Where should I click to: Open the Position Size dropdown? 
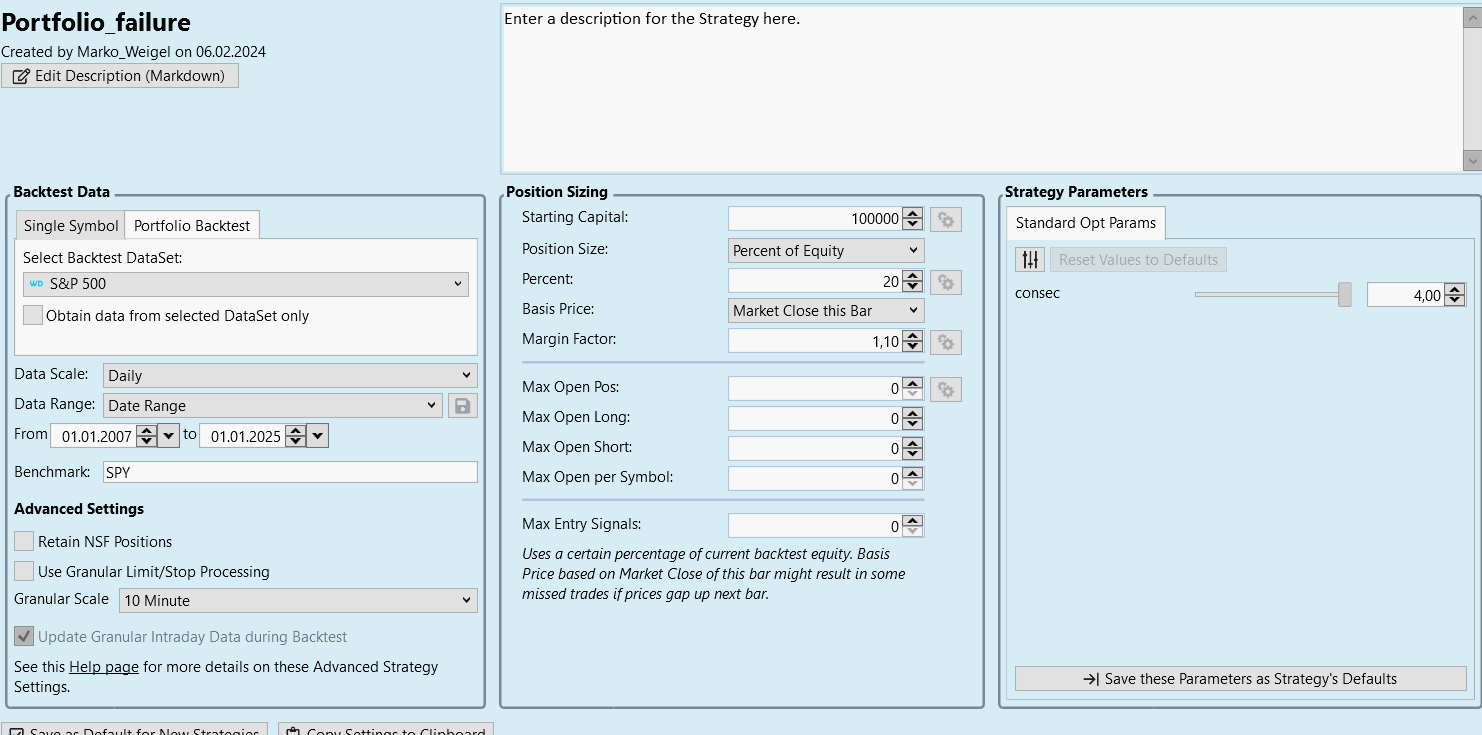[826, 251]
